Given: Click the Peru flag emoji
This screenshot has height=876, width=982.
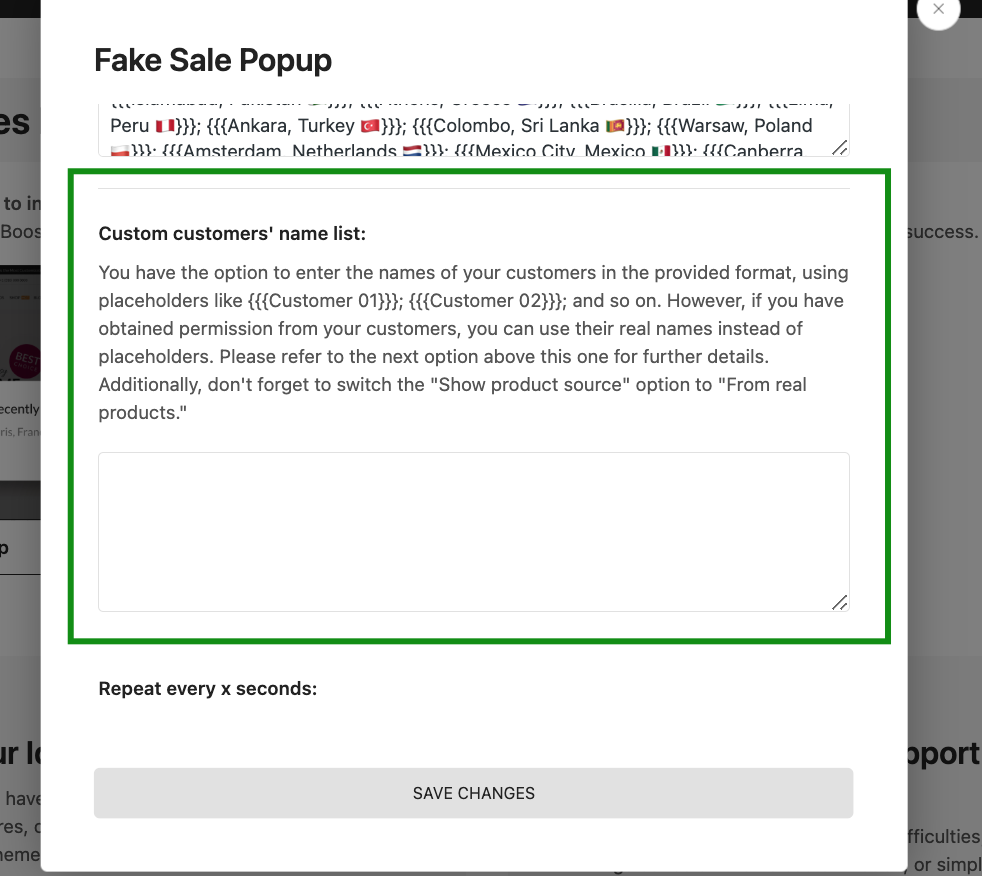Looking at the screenshot, I should pyautogui.click(x=165, y=126).
